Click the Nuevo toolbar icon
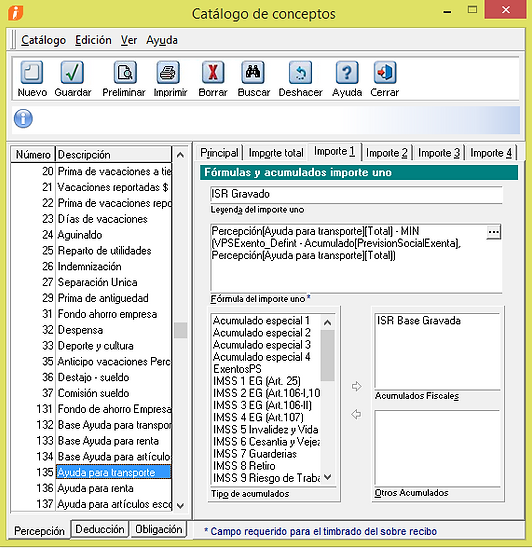The image size is (532, 548). pos(32,72)
